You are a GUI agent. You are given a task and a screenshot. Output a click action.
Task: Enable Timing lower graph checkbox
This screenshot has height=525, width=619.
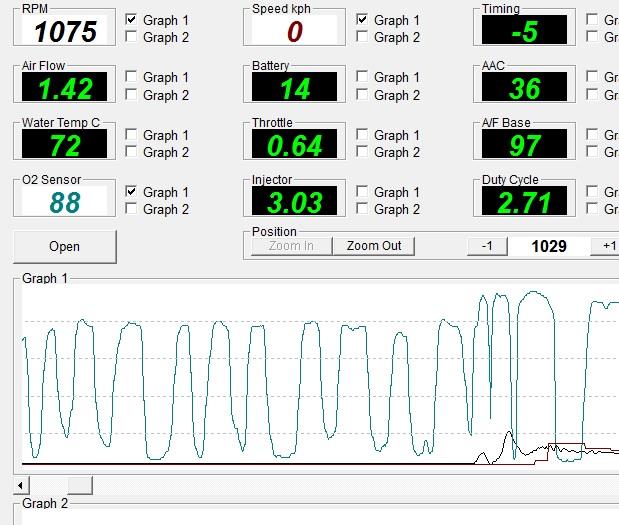(592, 36)
